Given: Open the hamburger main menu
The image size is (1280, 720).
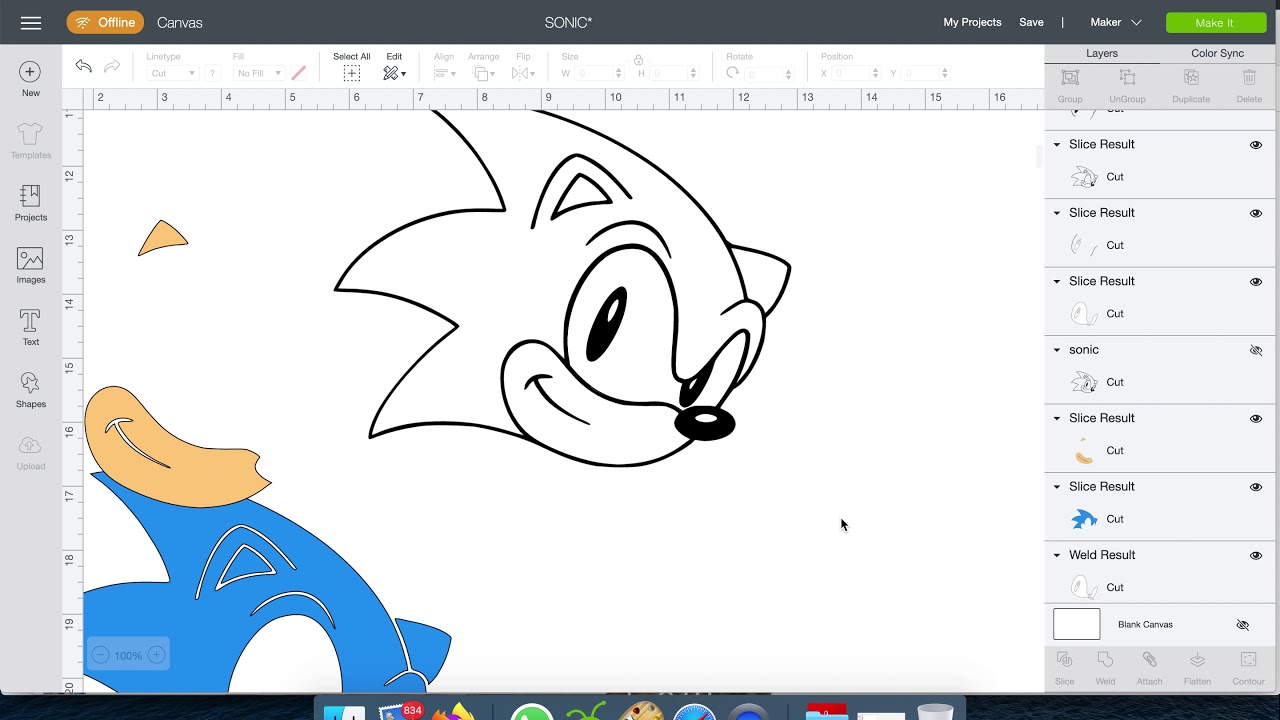Looking at the screenshot, I should pos(31,22).
